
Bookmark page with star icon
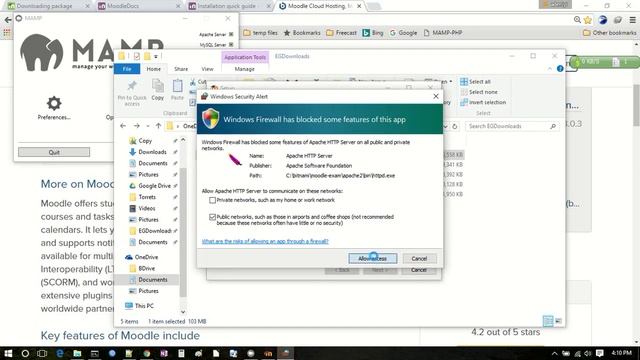pos(588,20)
